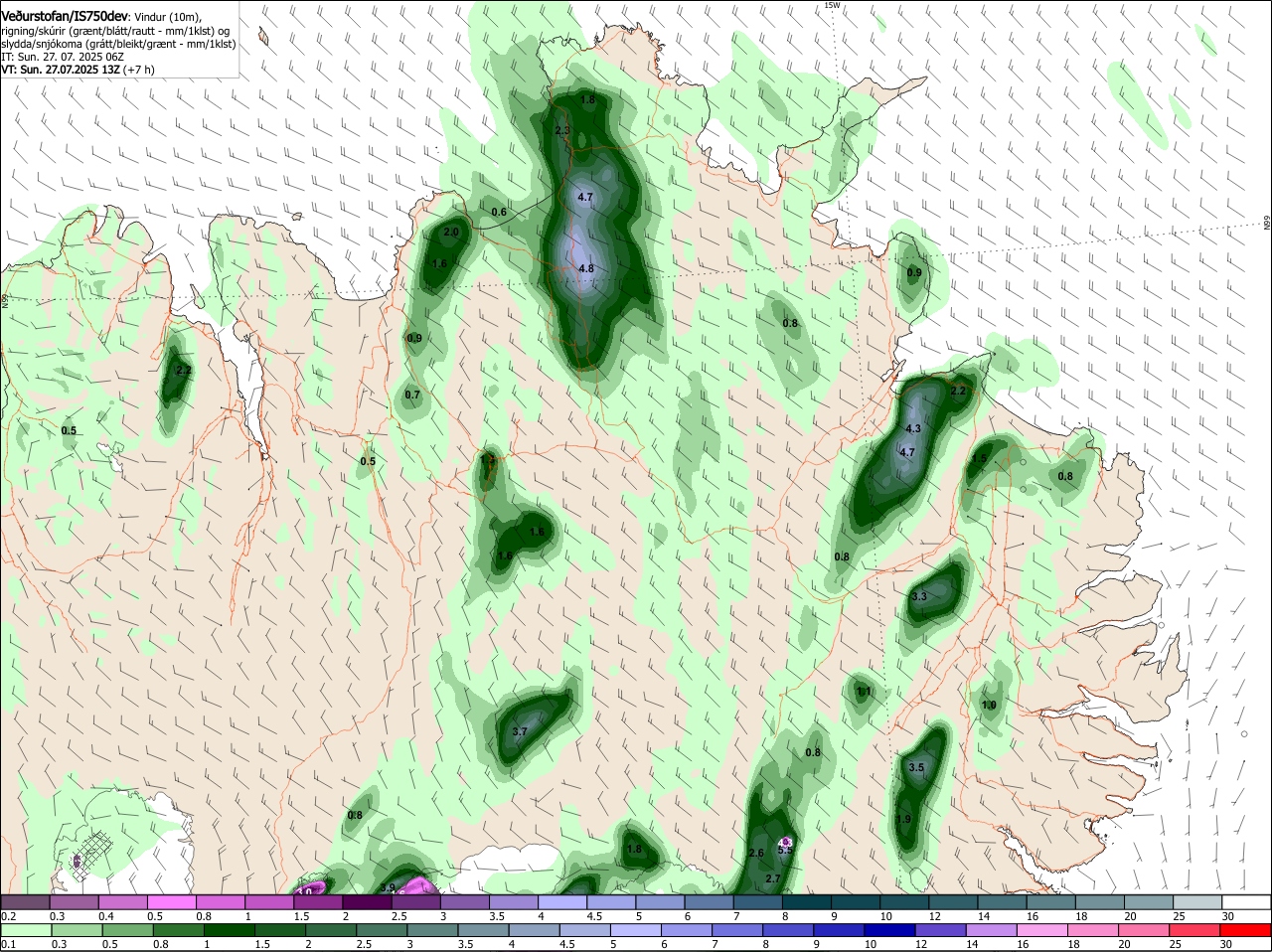The image size is (1272, 952).
Task: Click the bottom-row legend swatch labeled 20
Action: pyautogui.click(x=1144, y=931)
